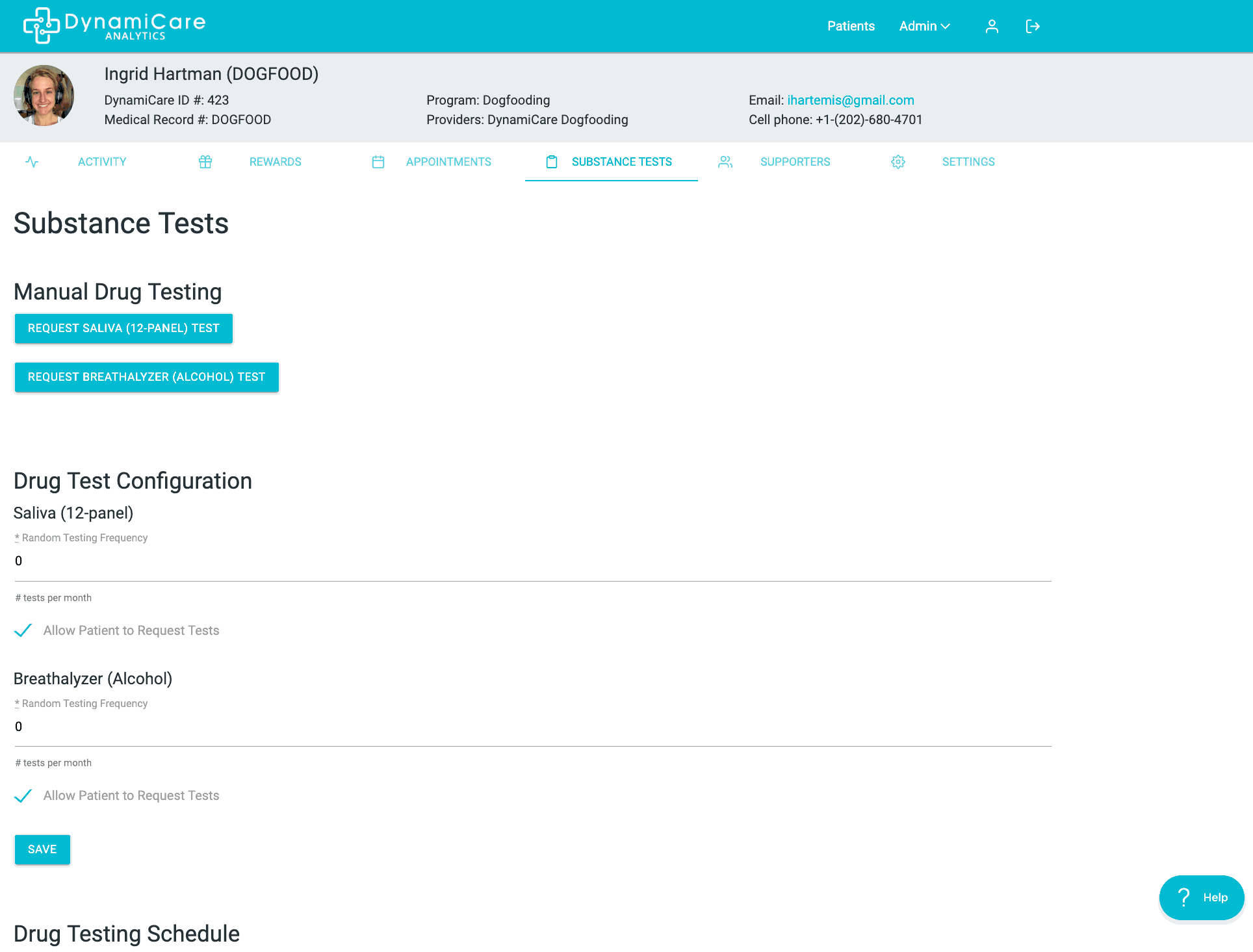
Task: Focus Saliva Random Testing Frequency field
Action: coord(533,561)
